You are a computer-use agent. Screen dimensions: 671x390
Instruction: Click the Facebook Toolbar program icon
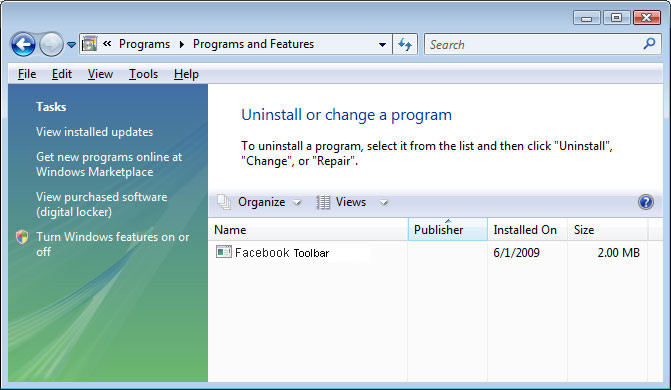(223, 252)
